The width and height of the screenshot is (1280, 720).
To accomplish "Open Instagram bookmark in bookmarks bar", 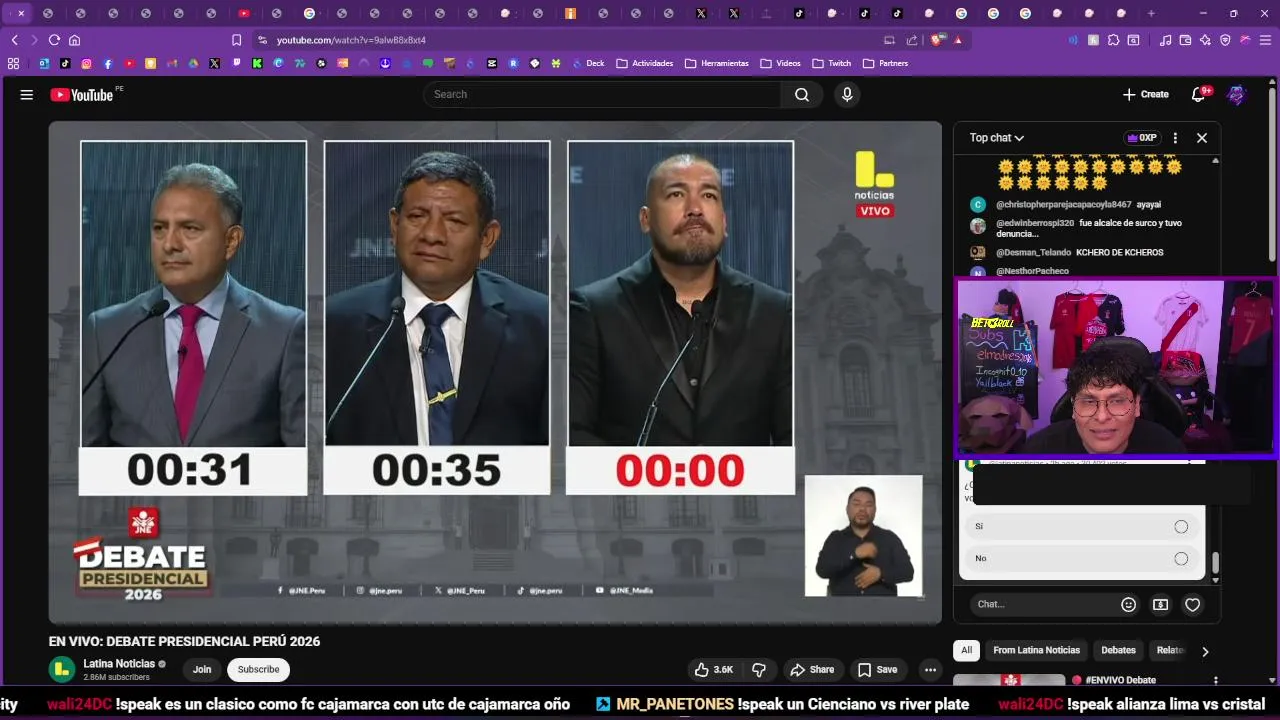I will point(86,63).
